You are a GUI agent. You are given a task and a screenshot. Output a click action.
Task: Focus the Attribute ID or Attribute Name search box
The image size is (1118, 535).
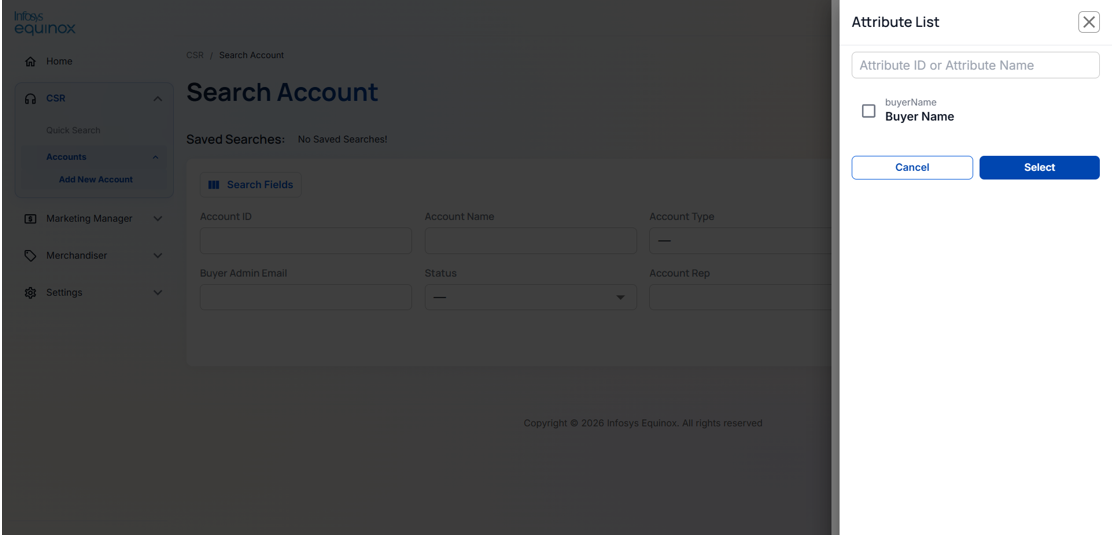[x=975, y=65]
